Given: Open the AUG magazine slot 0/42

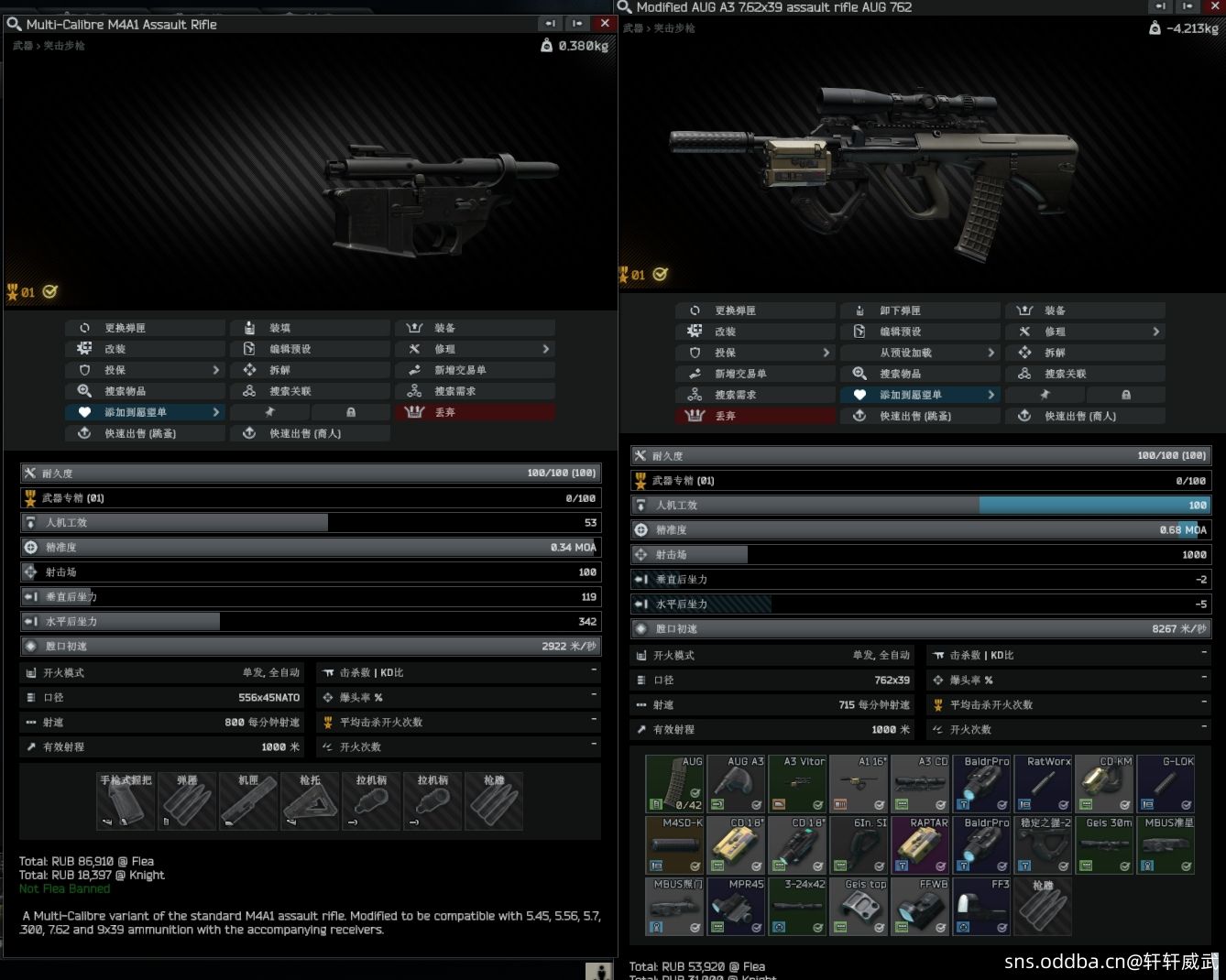Looking at the screenshot, I should (674, 783).
